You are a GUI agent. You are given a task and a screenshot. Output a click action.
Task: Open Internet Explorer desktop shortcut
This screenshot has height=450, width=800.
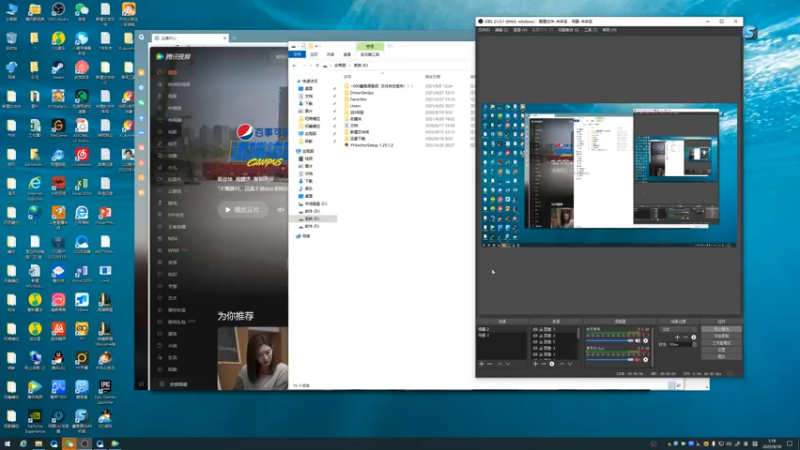click(35, 187)
